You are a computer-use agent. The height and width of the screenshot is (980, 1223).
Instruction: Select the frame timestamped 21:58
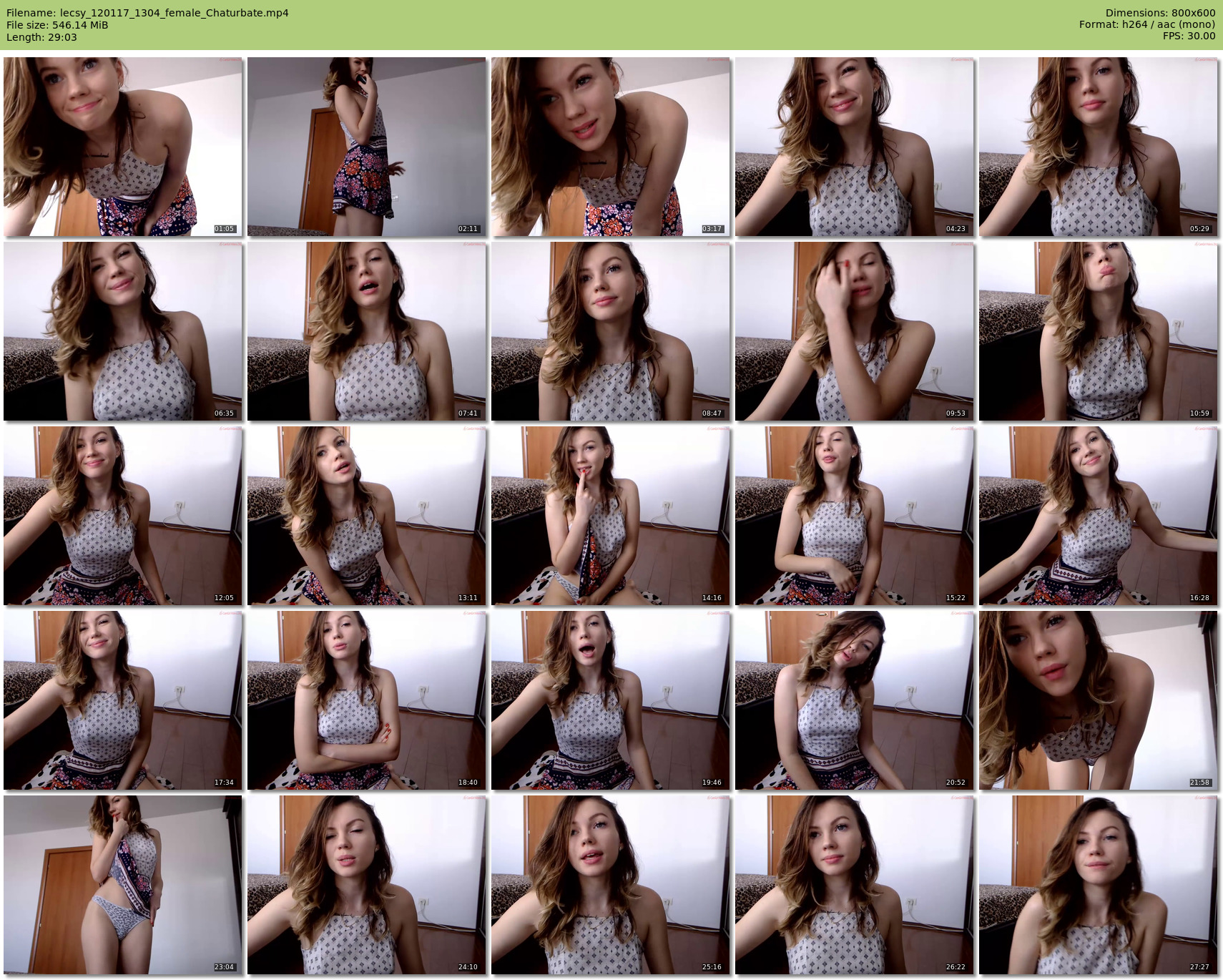pos(1098,700)
